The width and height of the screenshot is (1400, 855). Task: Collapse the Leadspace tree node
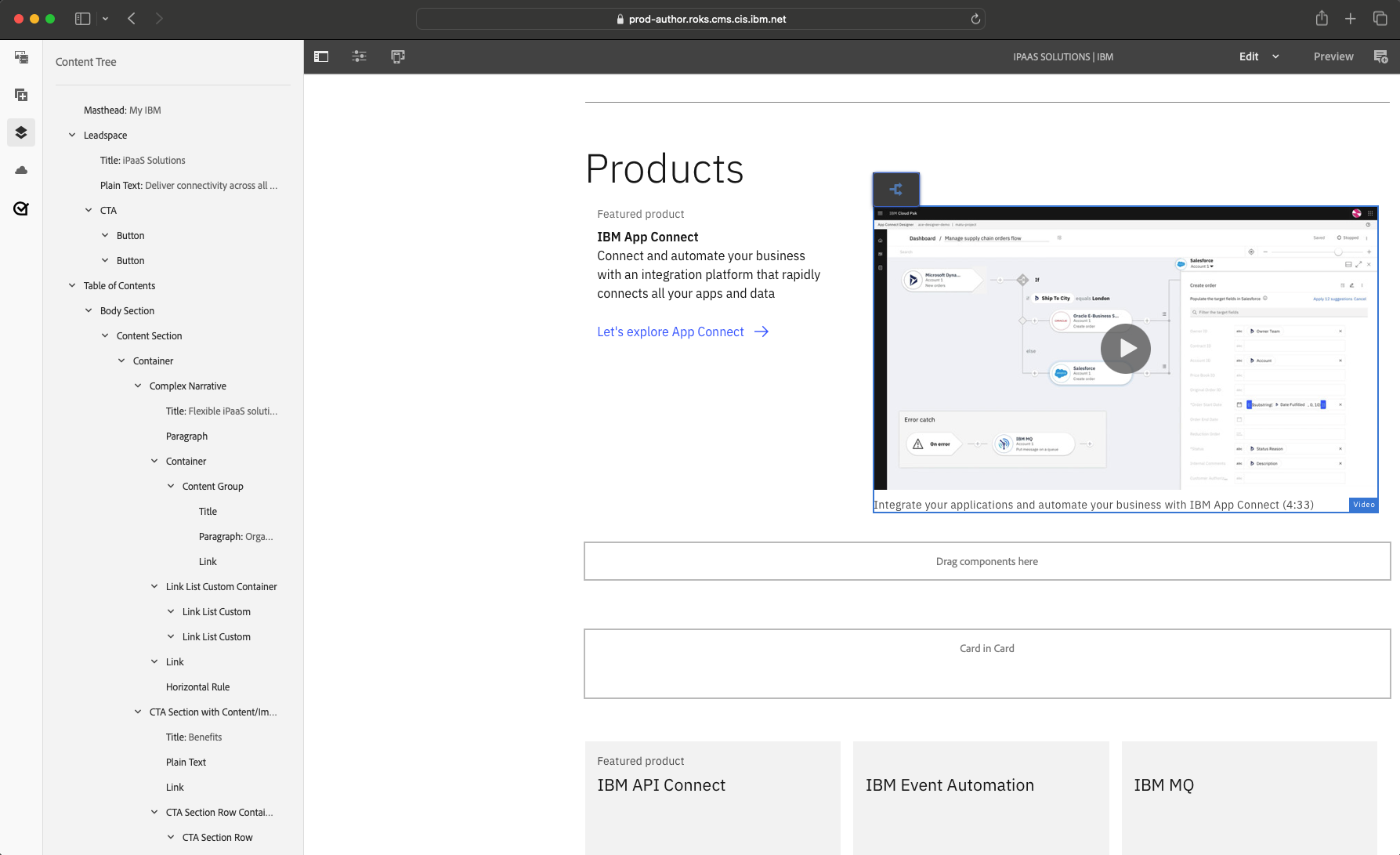[72, 135]
